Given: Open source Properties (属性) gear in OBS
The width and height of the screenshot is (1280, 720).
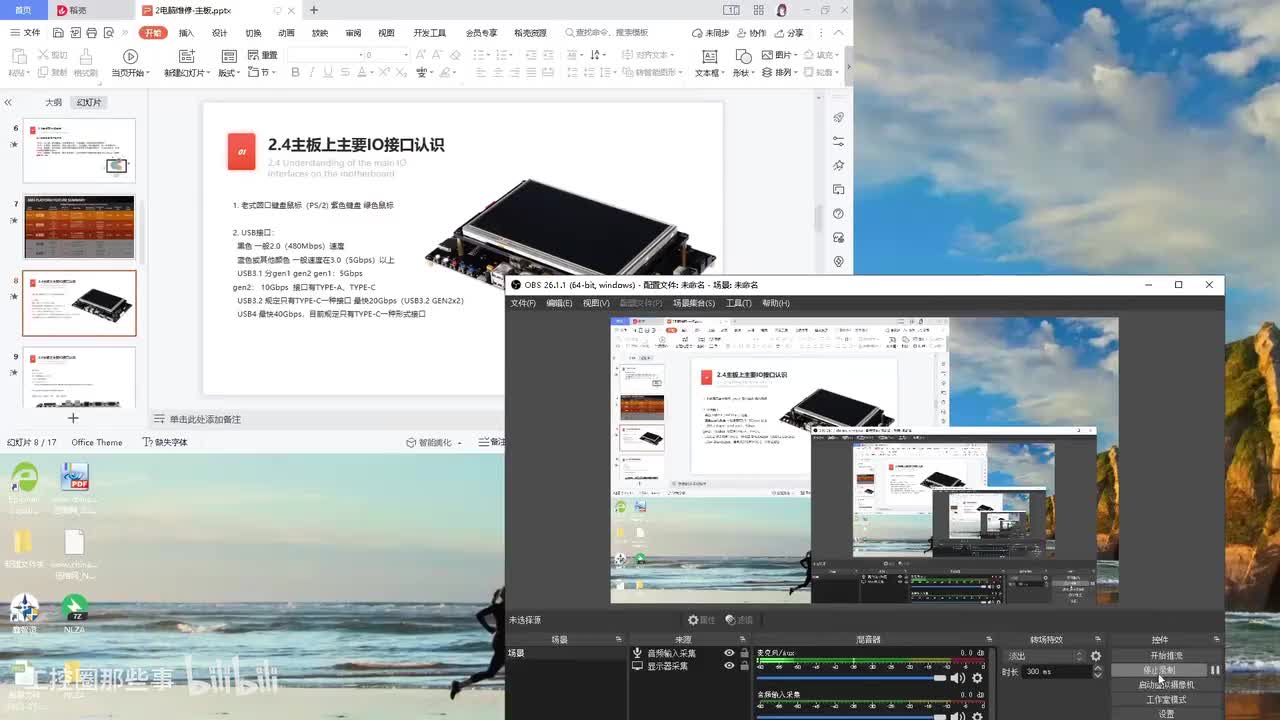Looking at the screenshot, I should (701, 620).
